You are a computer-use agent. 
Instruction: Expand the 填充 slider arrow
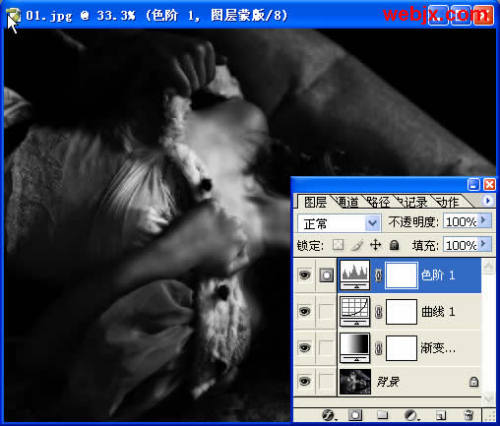point(484,245)
